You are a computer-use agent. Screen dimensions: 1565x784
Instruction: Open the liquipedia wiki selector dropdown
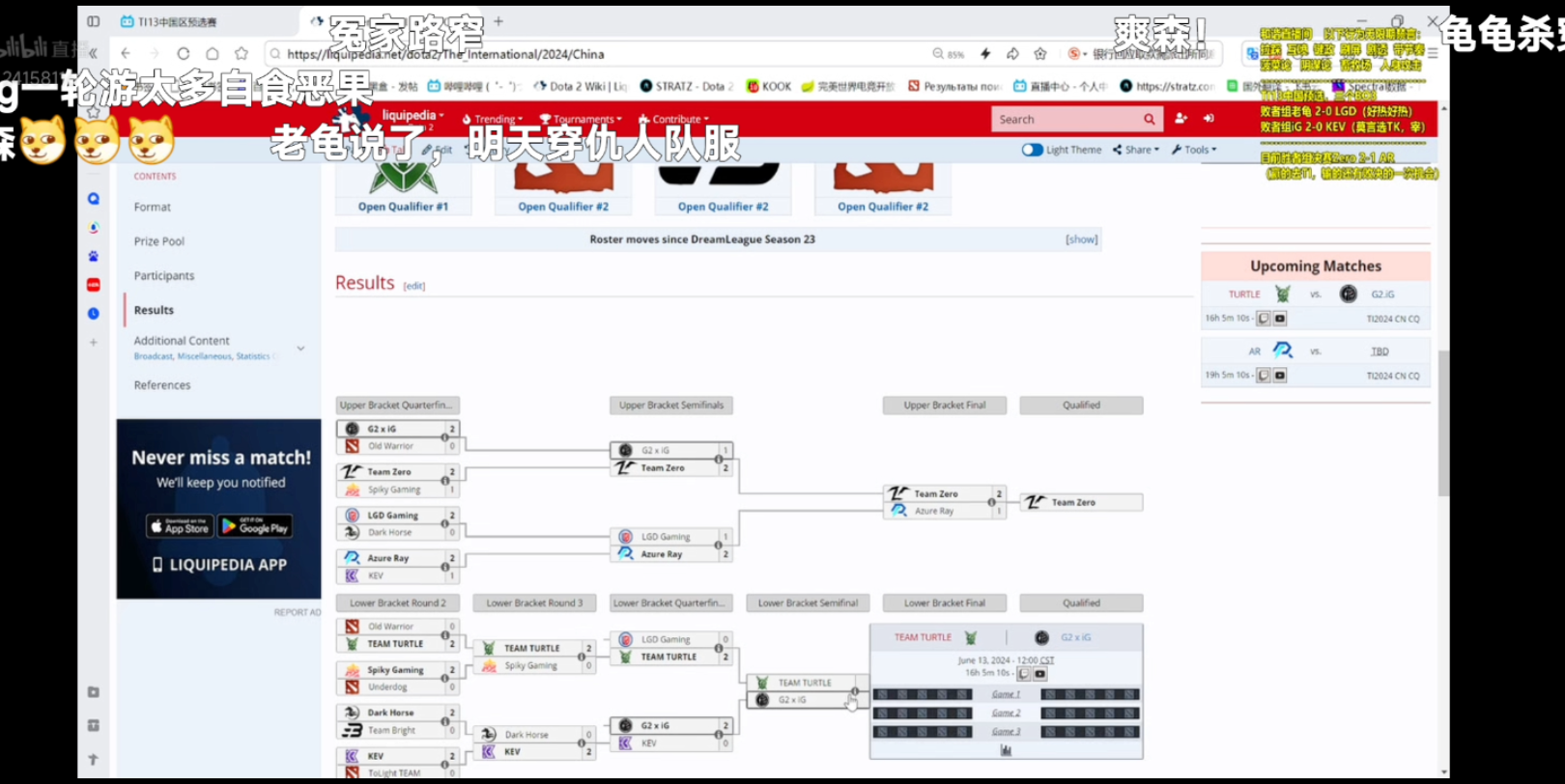click(x=413, y=116)
